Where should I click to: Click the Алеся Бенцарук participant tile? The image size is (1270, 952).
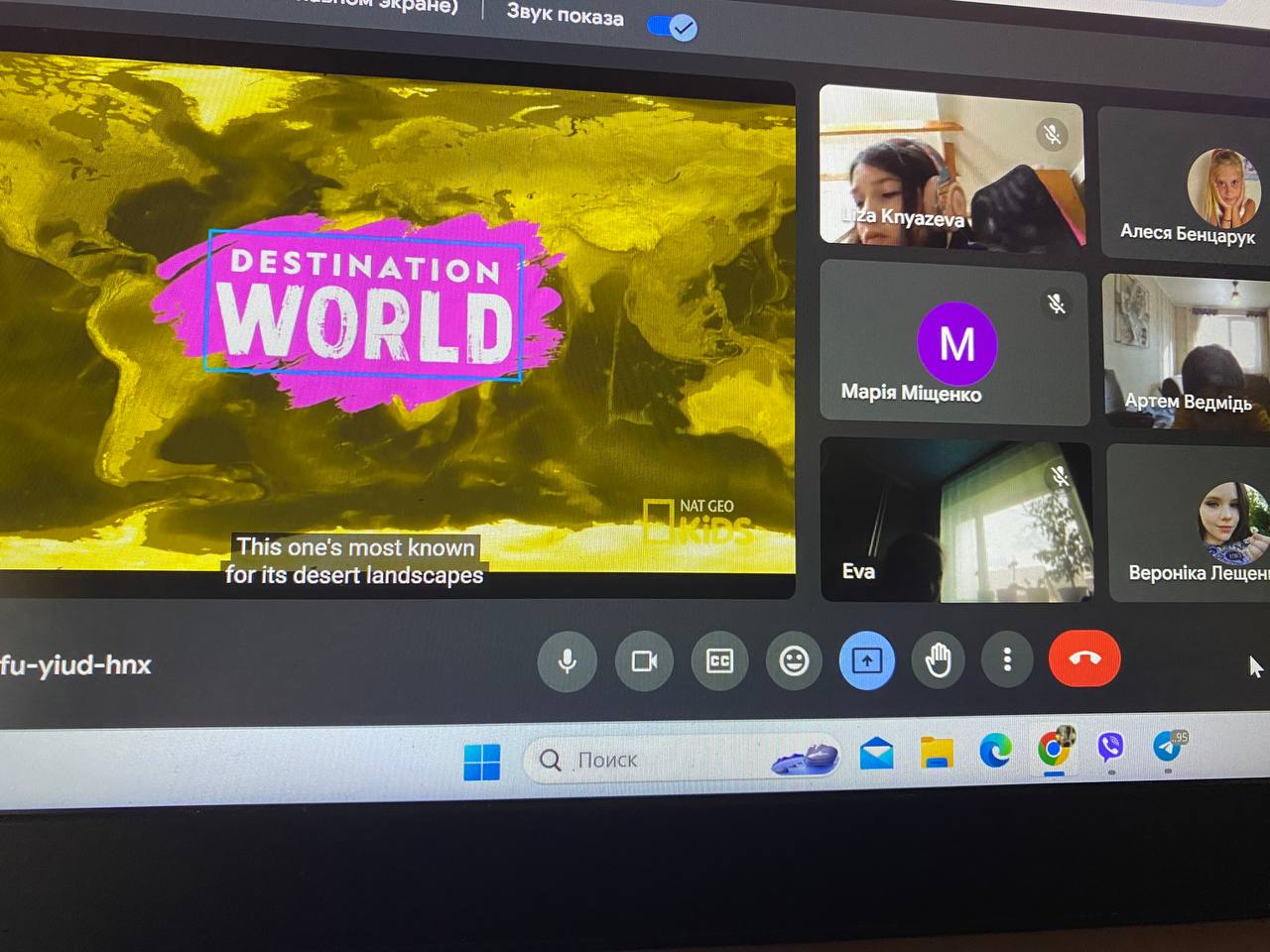point(1186,183)
